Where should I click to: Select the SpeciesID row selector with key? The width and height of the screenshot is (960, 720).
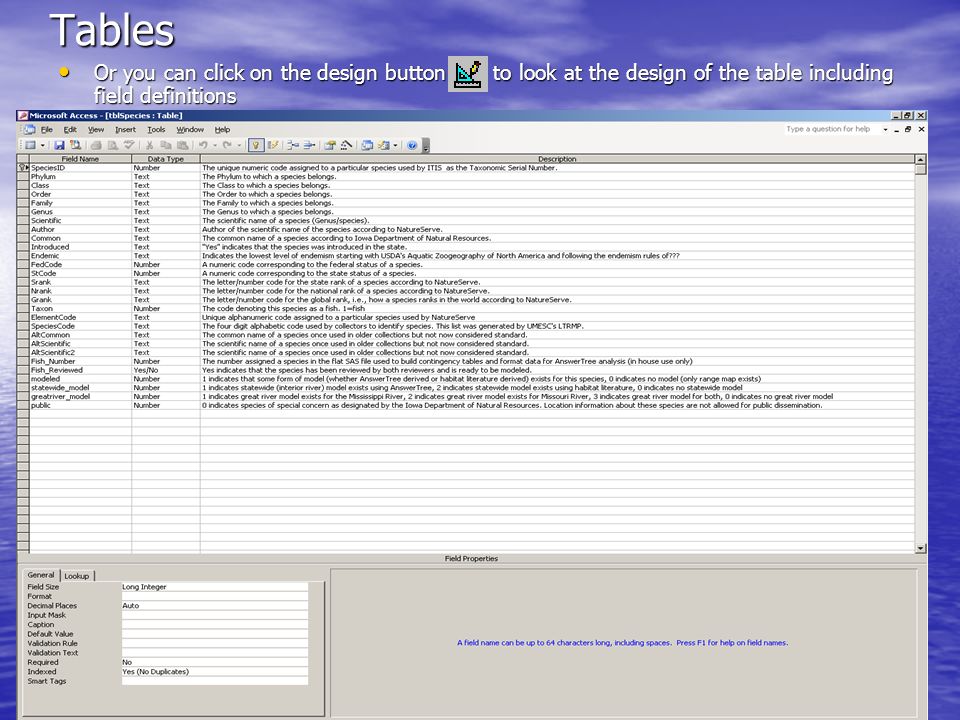point(23,168)
